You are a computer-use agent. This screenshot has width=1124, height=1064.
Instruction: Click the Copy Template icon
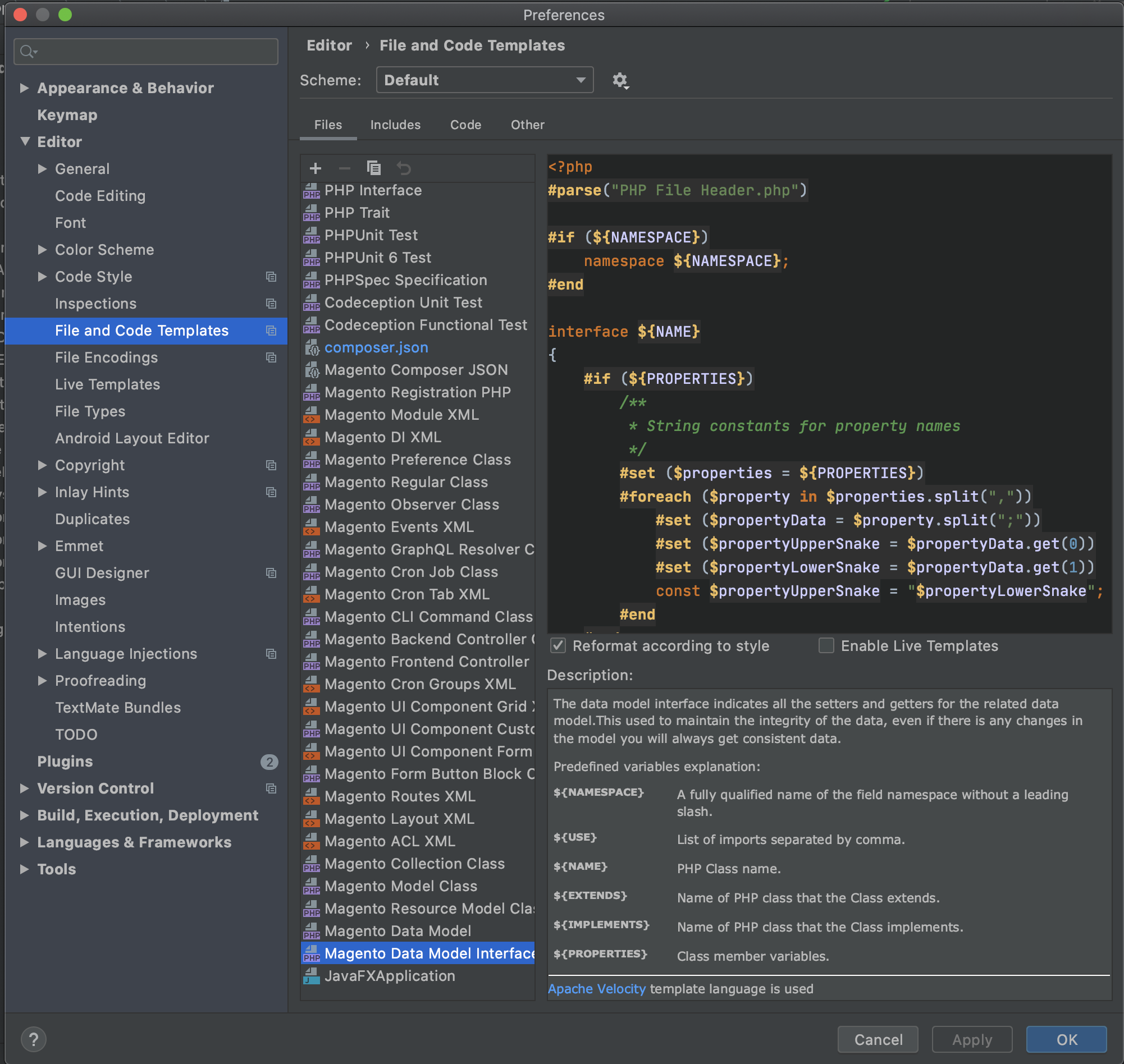373,168
